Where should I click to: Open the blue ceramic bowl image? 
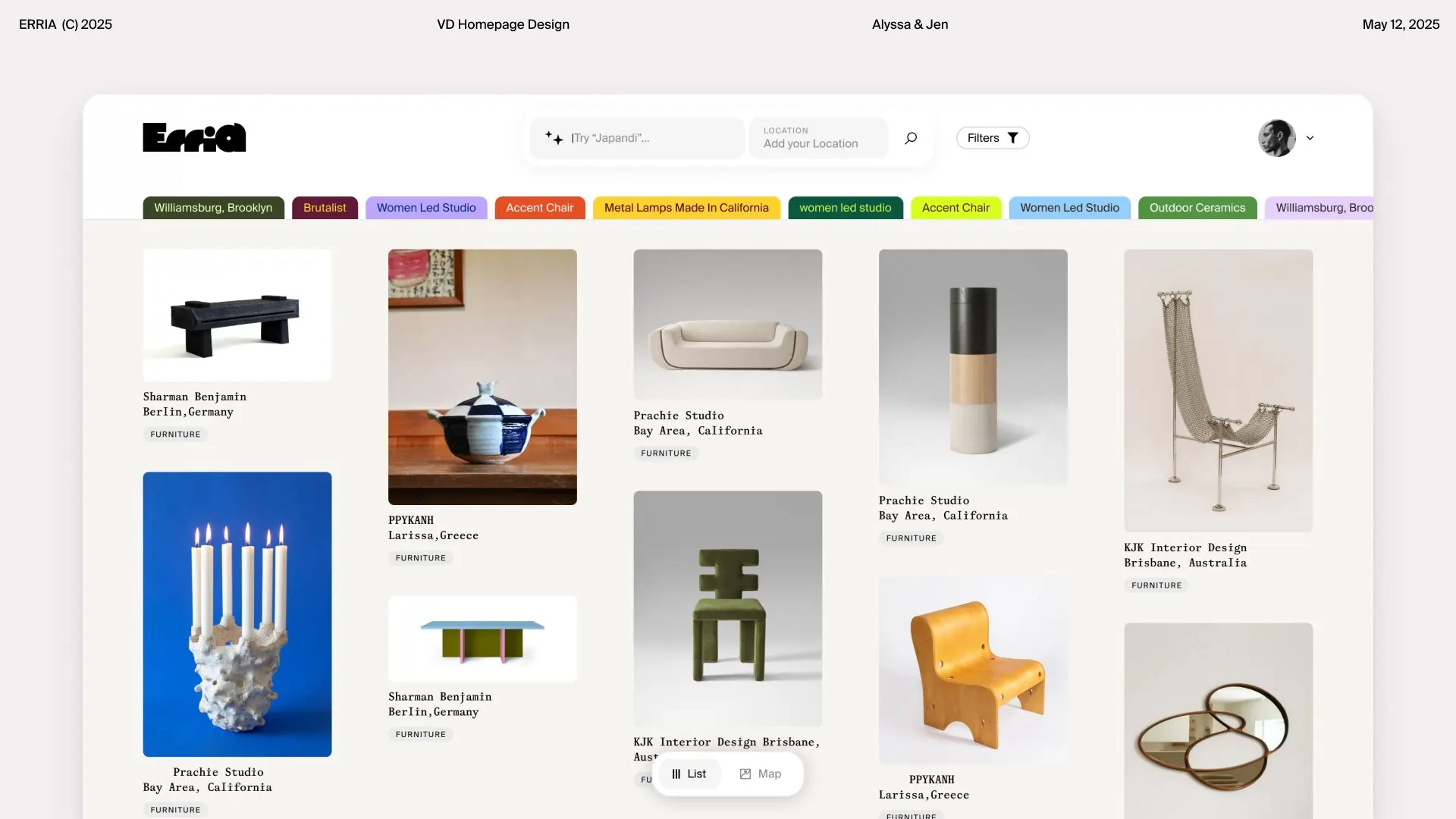pos(482,377)
